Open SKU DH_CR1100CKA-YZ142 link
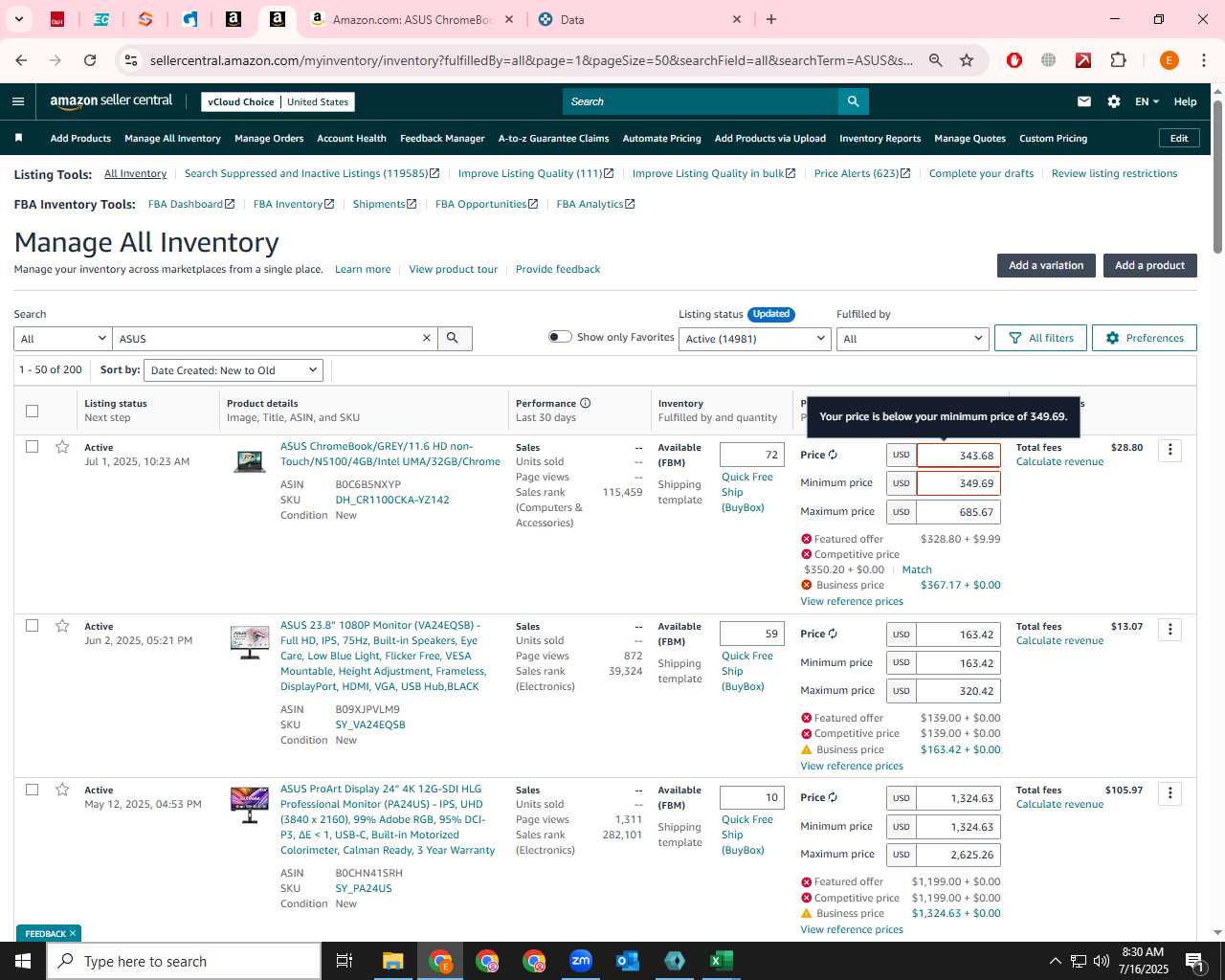 391,500
